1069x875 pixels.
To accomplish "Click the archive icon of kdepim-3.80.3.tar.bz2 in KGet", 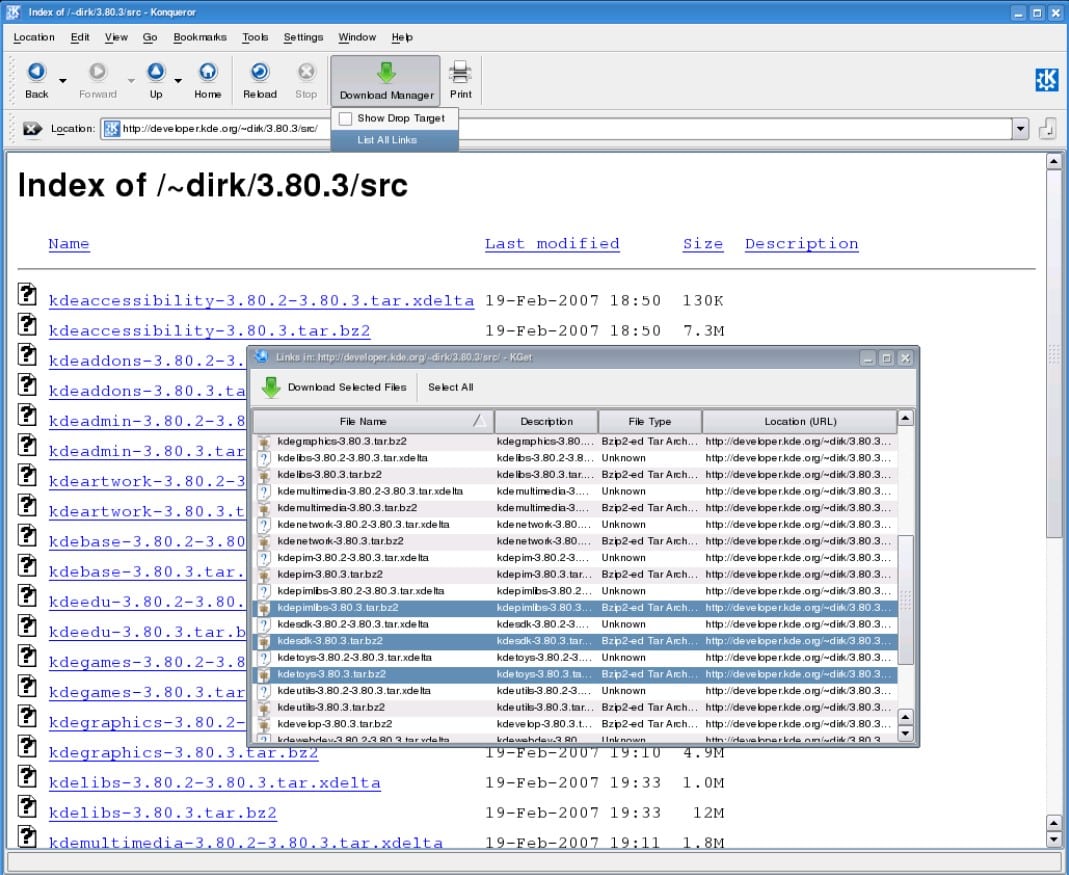I will (x=265, y=575).
